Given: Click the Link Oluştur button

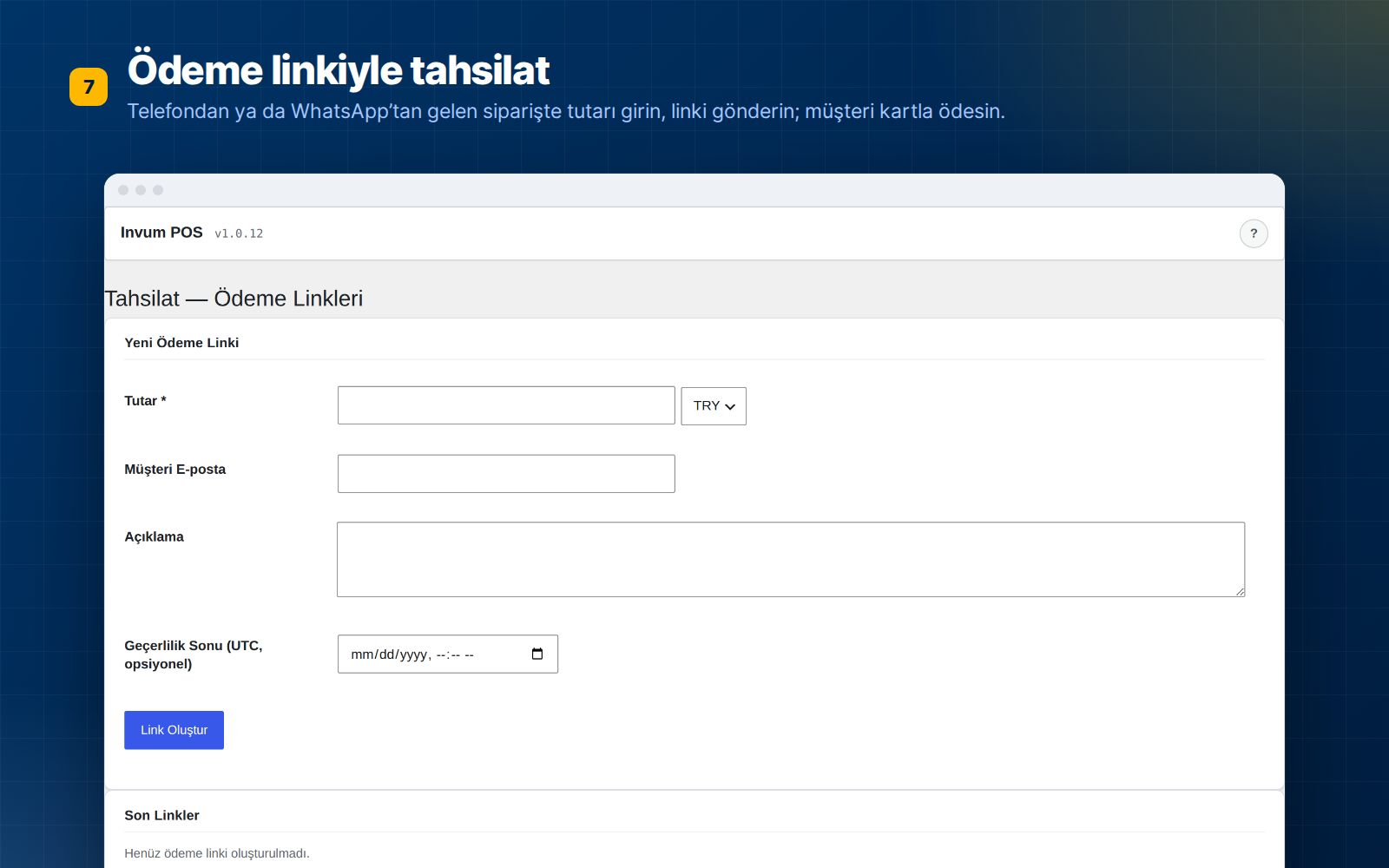Looking at the screenshot, I should (174, 730).
